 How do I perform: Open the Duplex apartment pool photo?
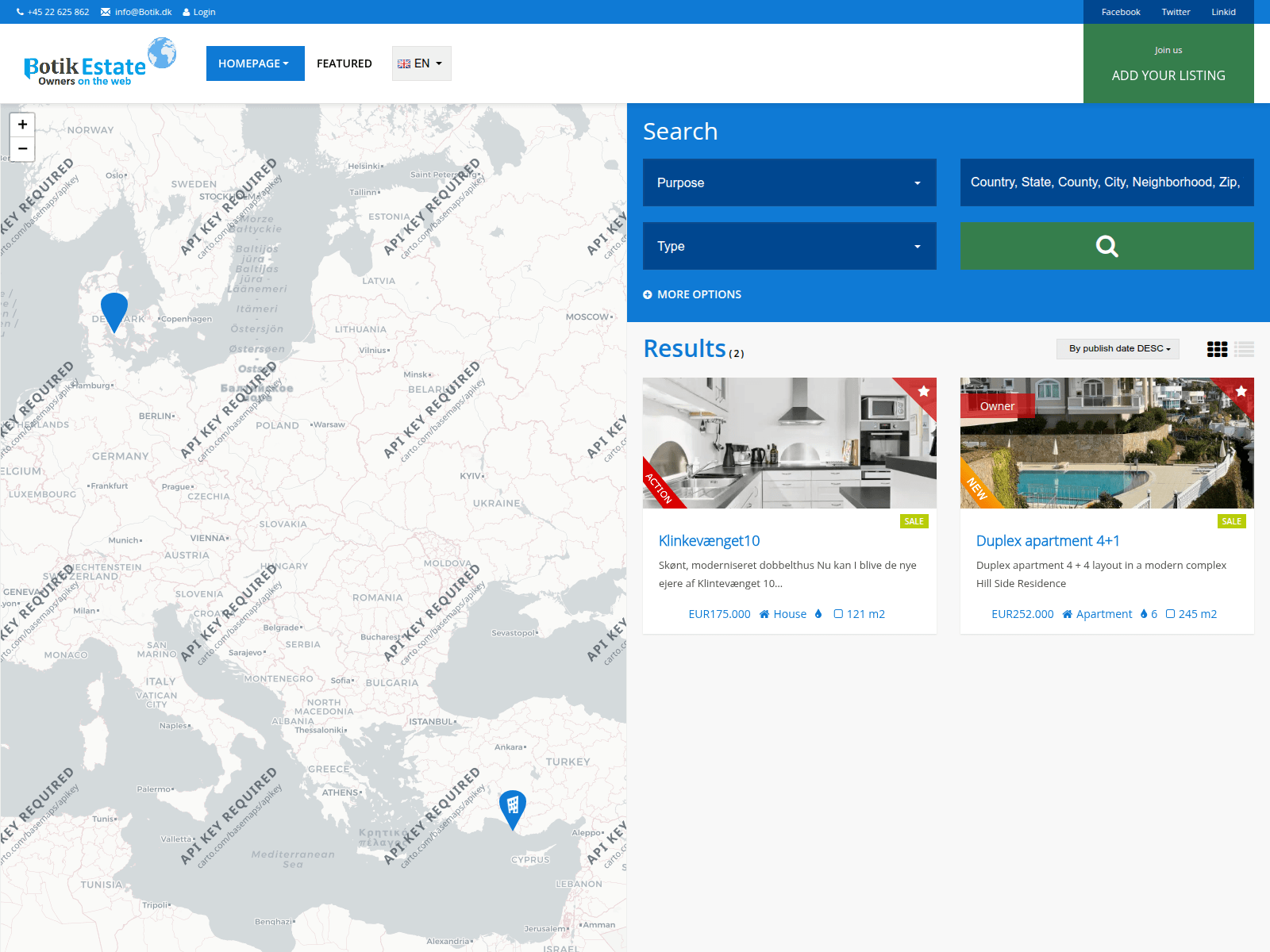point(1107,443)
